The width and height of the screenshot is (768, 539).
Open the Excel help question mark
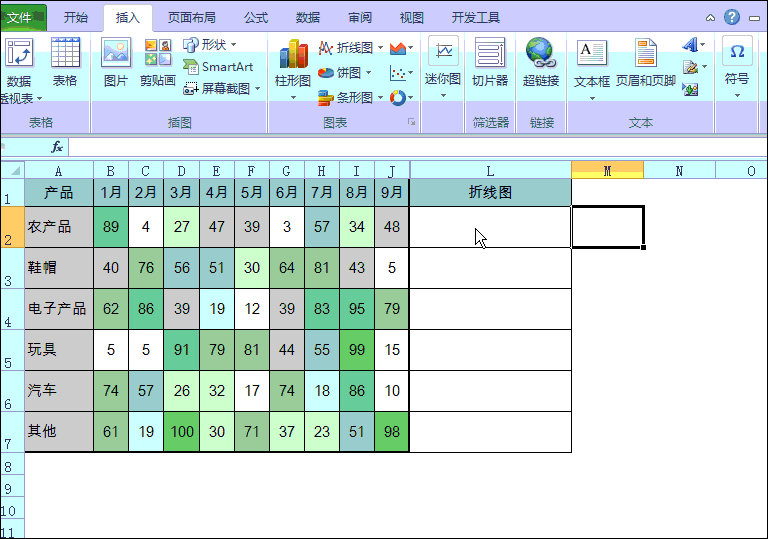tap(732, 18)
